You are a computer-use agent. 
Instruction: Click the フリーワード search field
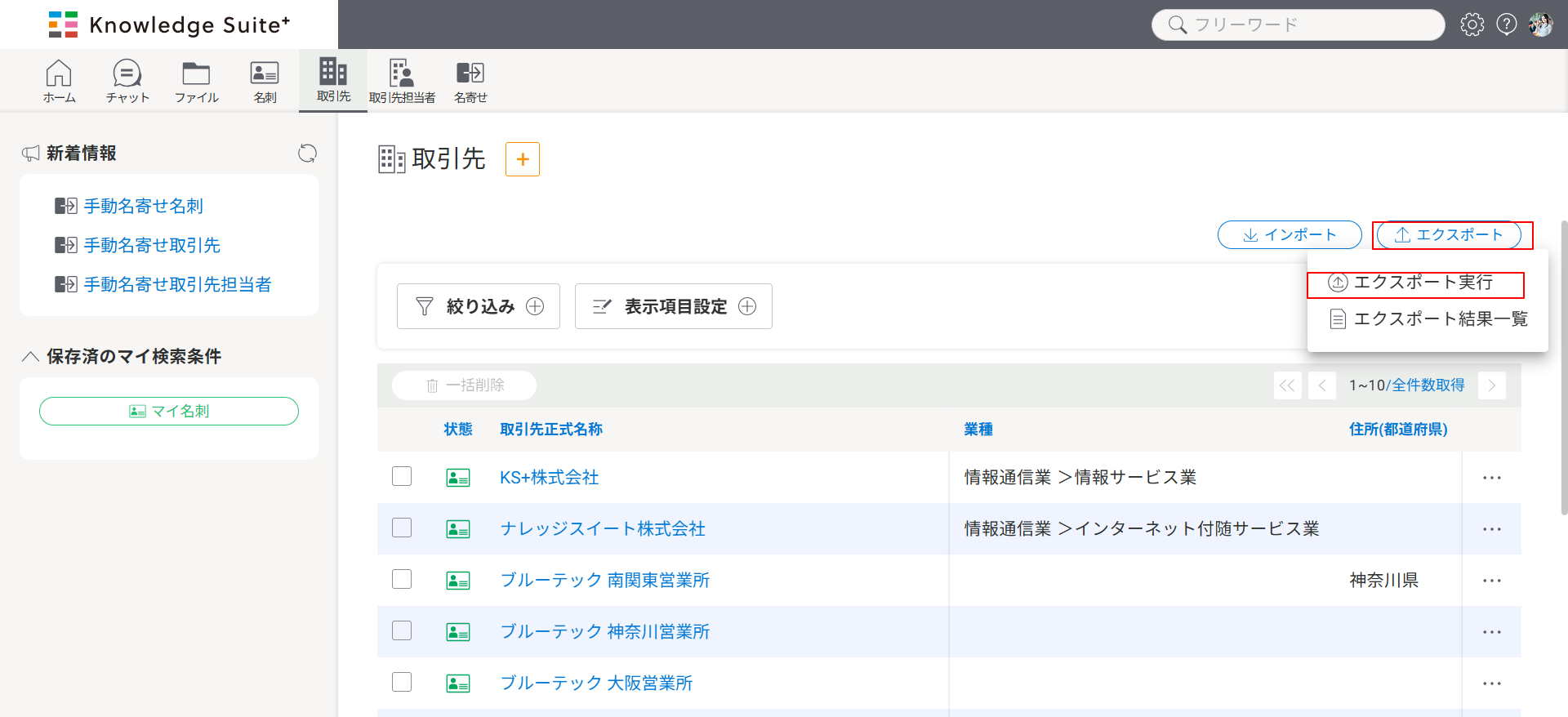click(1298, 24)
